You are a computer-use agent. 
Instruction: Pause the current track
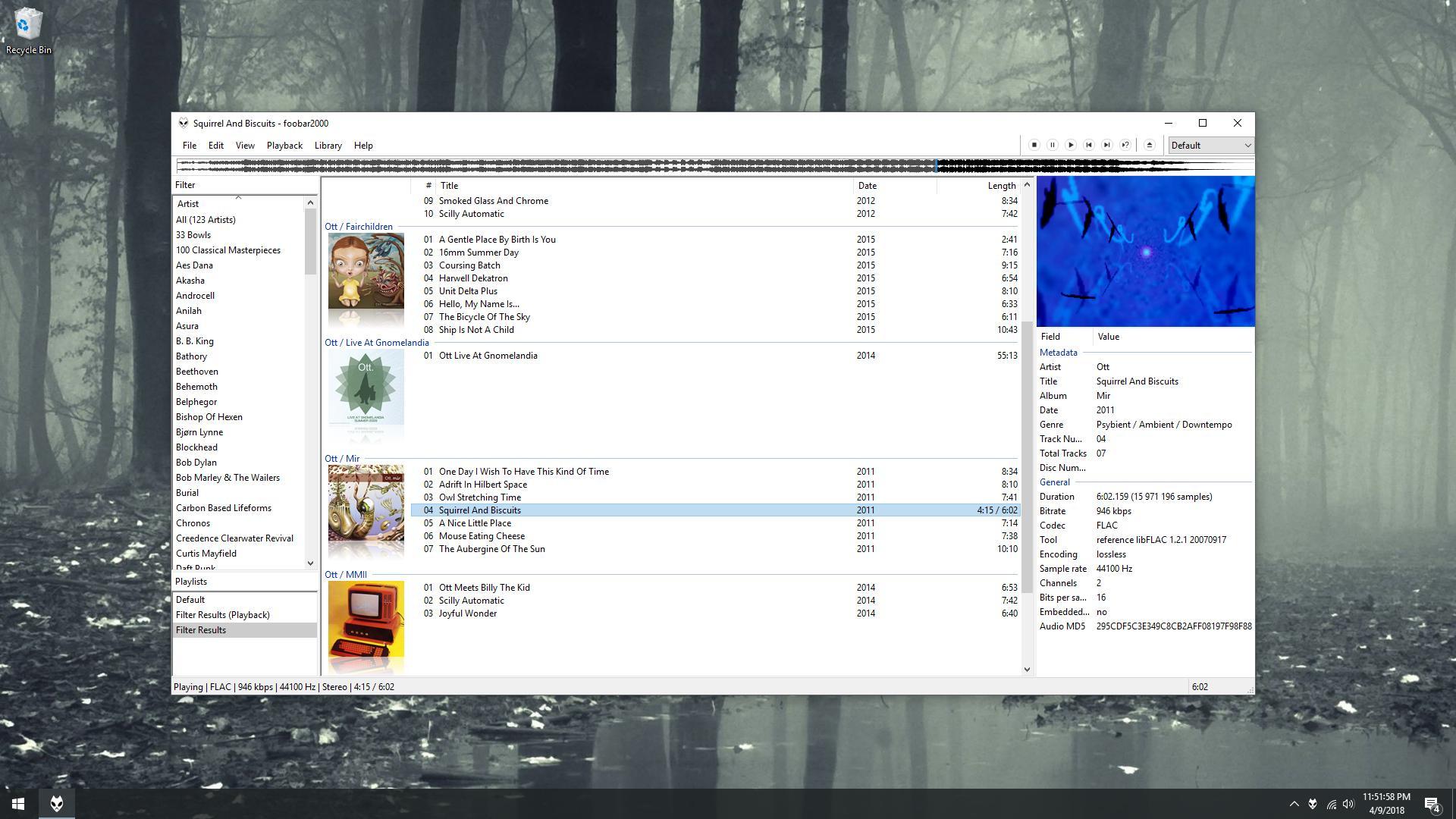(1052, 145)
